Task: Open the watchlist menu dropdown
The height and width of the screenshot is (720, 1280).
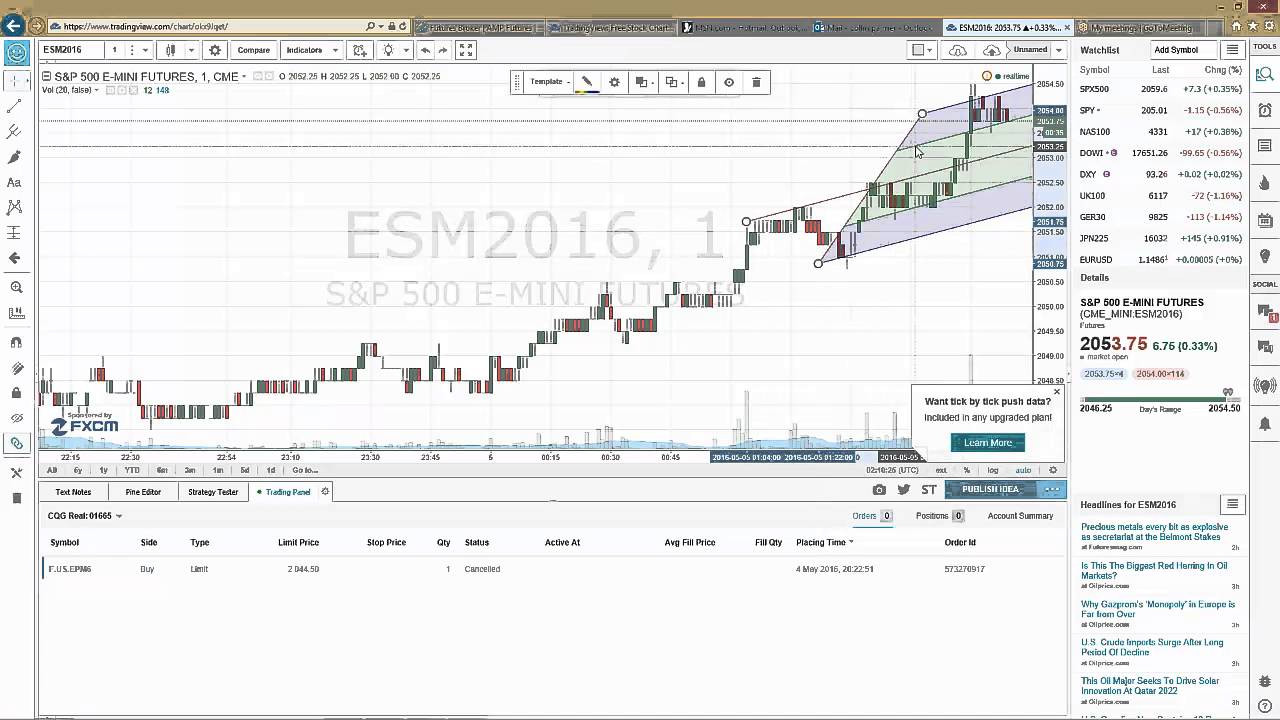Action: click(x=1232, y=50)
